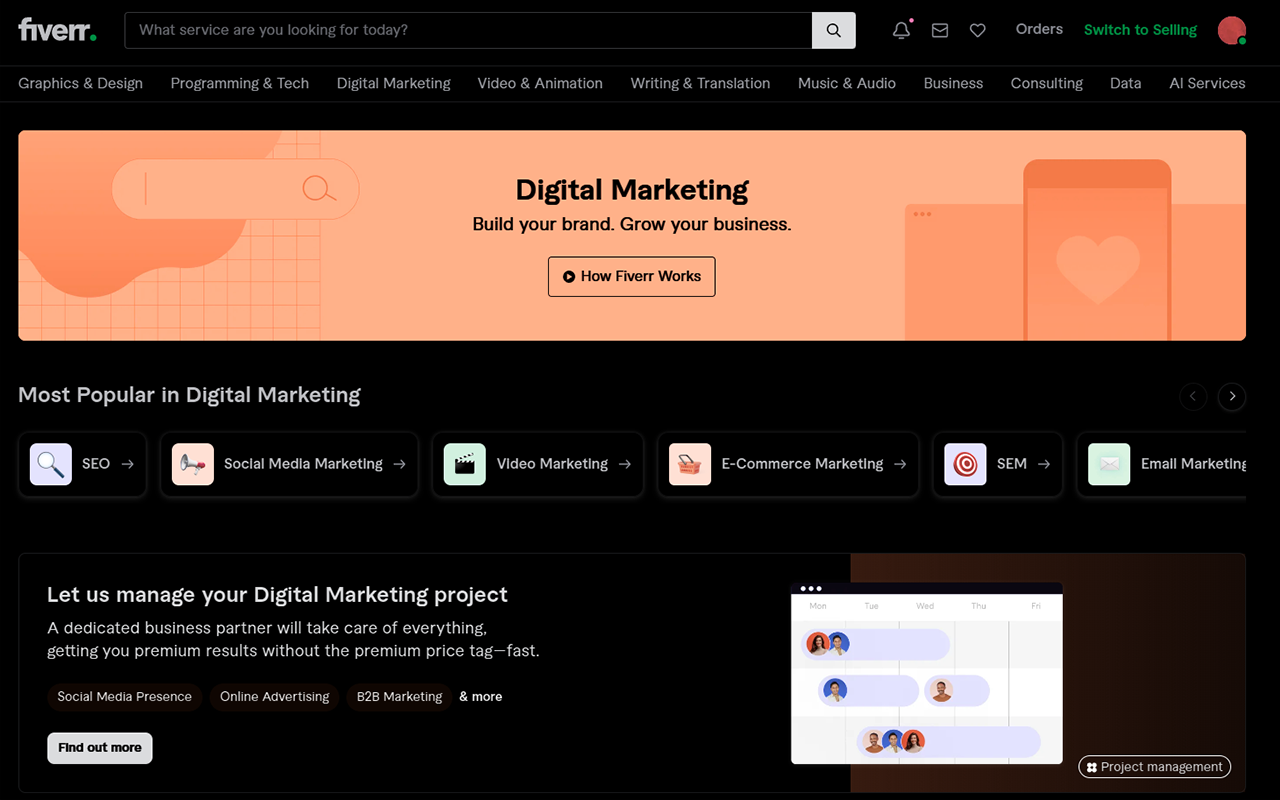Open your messages inbox envelope
The height and width of the screenshot is (800, 1280).
pyautogui.click(x=939, y=30)
